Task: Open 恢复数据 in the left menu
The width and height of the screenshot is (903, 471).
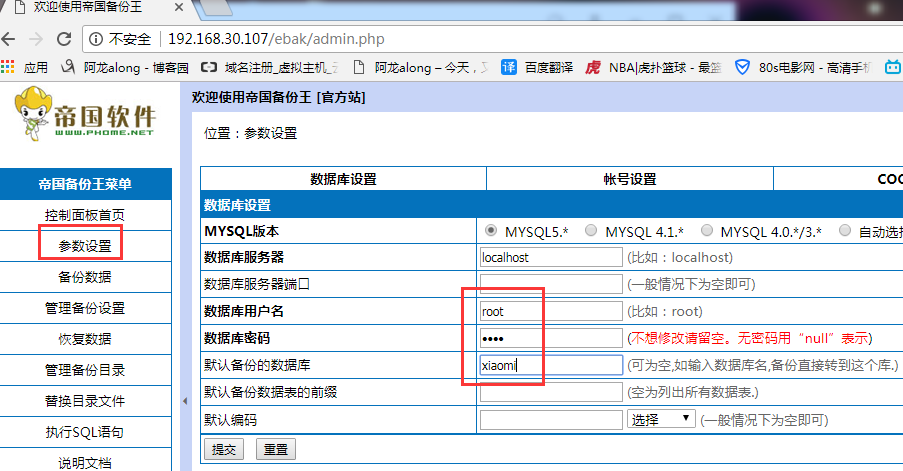Action: click(85, 339)
